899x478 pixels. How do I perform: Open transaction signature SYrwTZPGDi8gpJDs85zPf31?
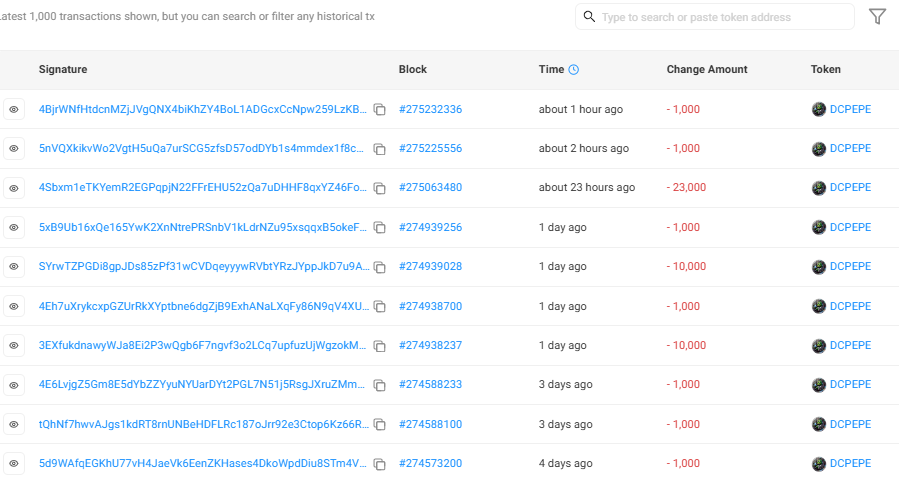pyautogui.click(x=204, y=266)
